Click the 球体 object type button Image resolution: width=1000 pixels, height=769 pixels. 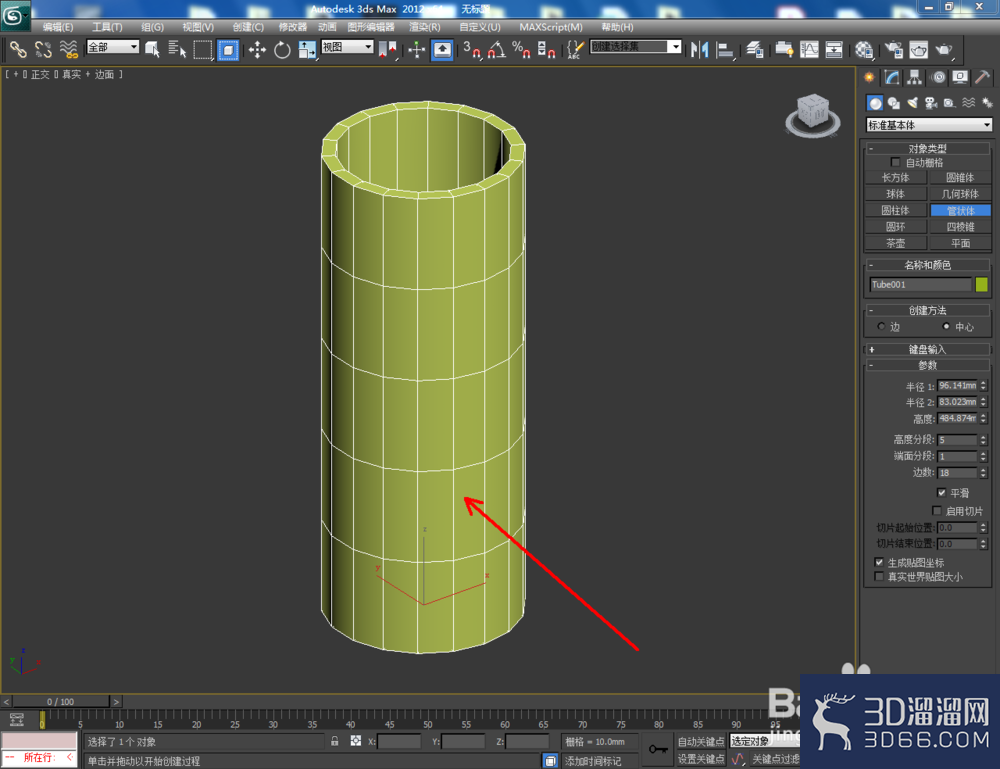click(895, 194)
